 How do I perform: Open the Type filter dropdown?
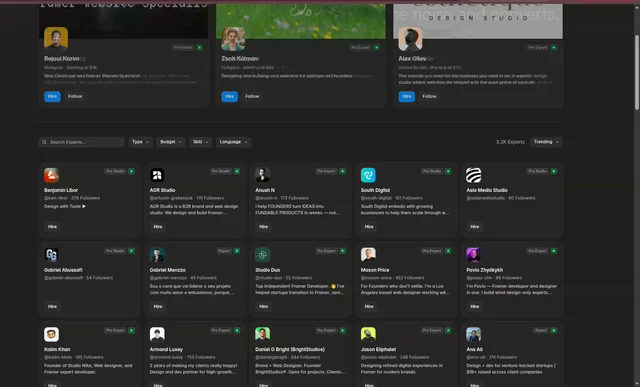click(x=140, y=142)
